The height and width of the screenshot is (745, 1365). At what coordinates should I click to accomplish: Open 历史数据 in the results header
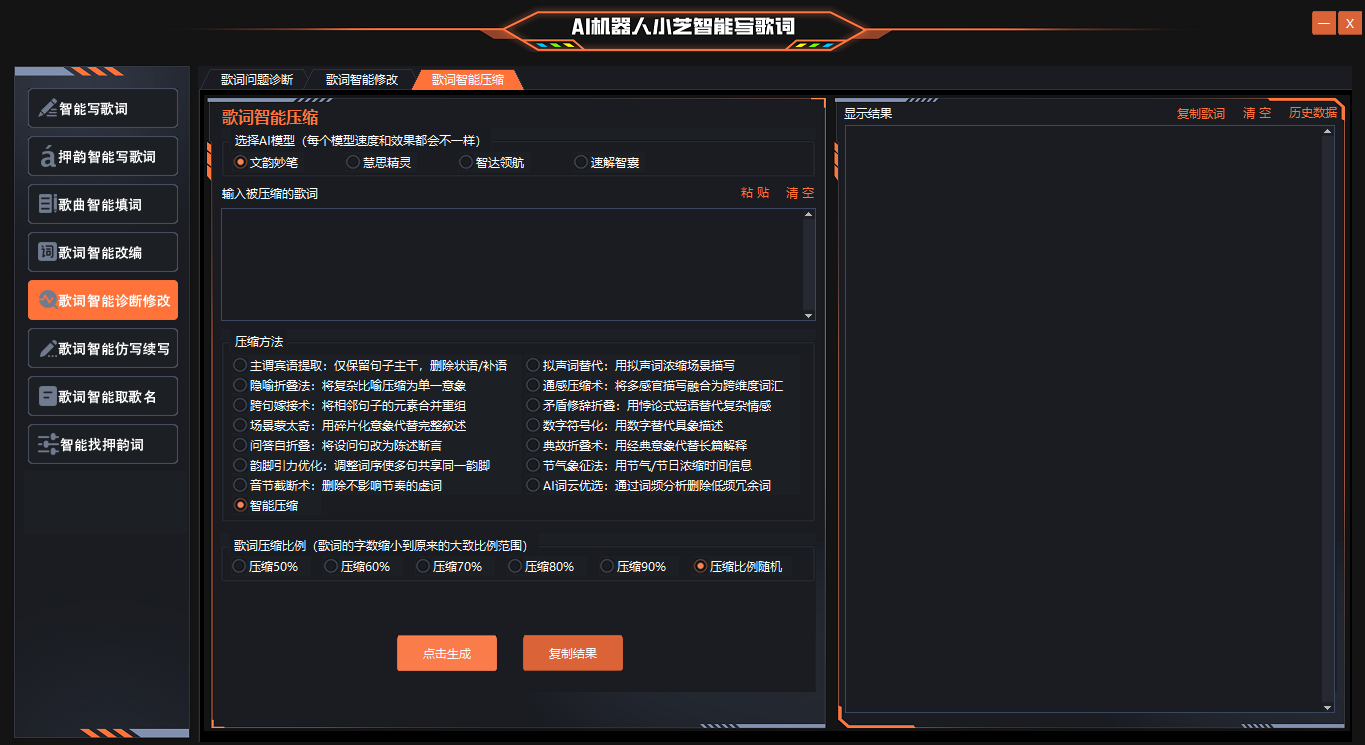(1312, 113)
